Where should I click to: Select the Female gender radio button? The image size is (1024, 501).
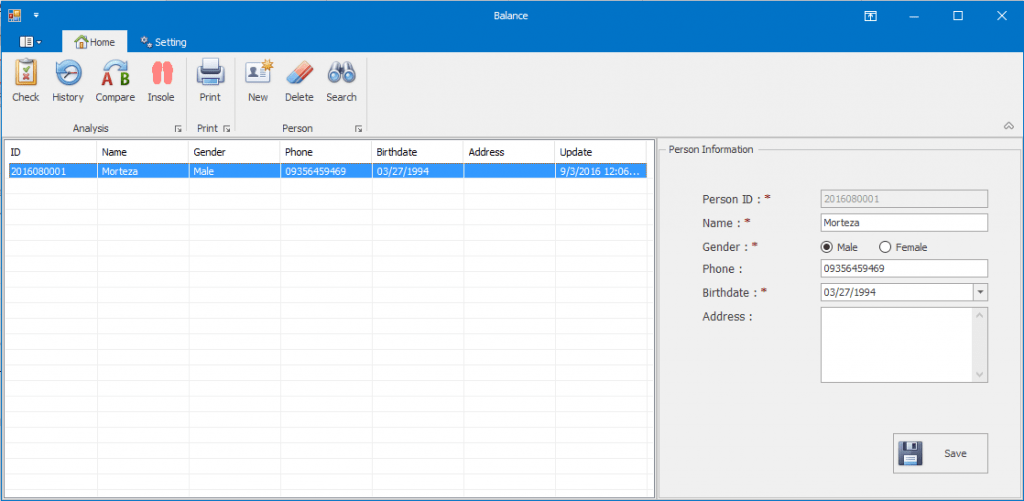pos(884,247)
